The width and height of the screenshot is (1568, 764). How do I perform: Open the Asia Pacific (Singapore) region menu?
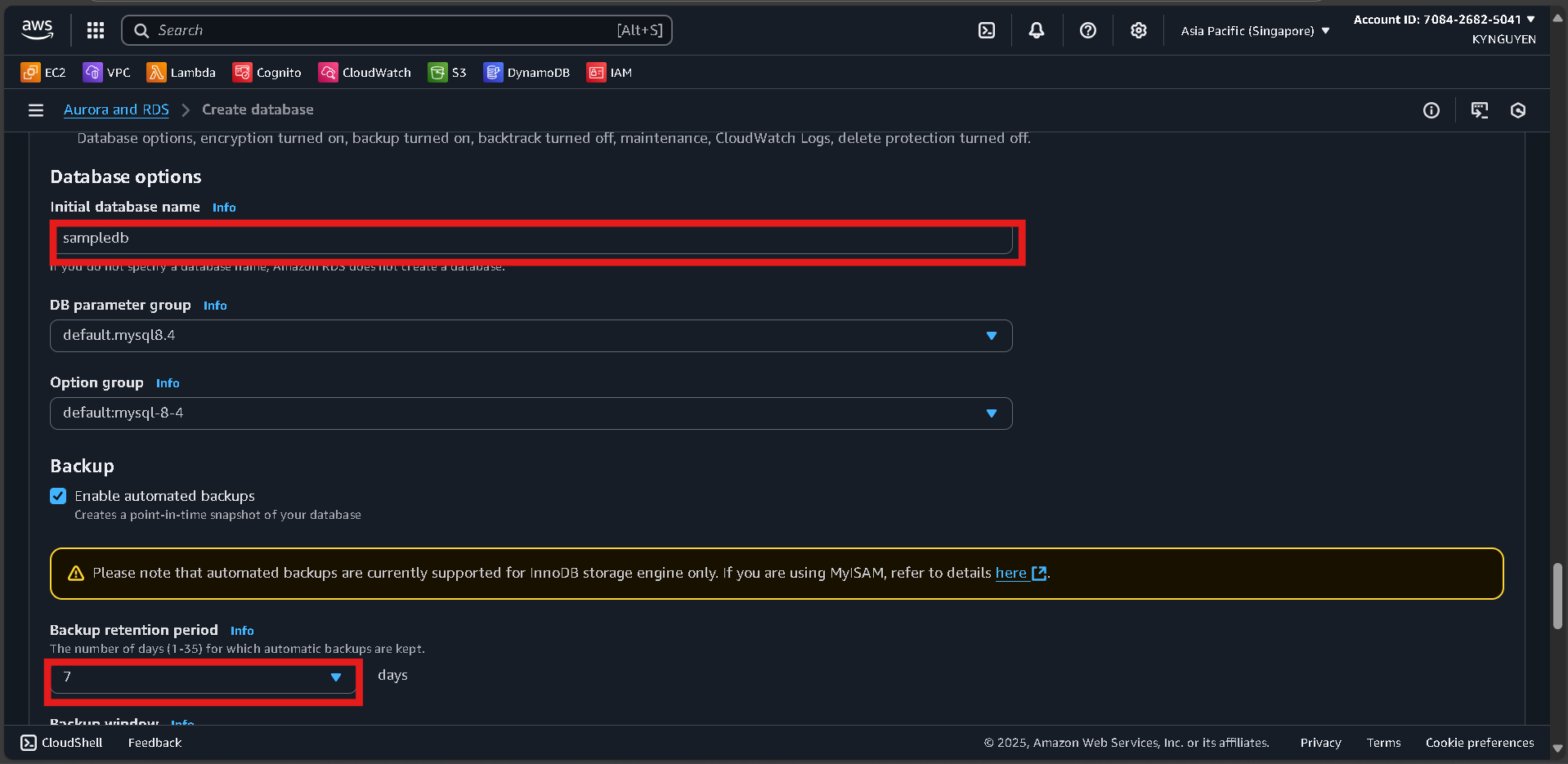[1253, 30]
